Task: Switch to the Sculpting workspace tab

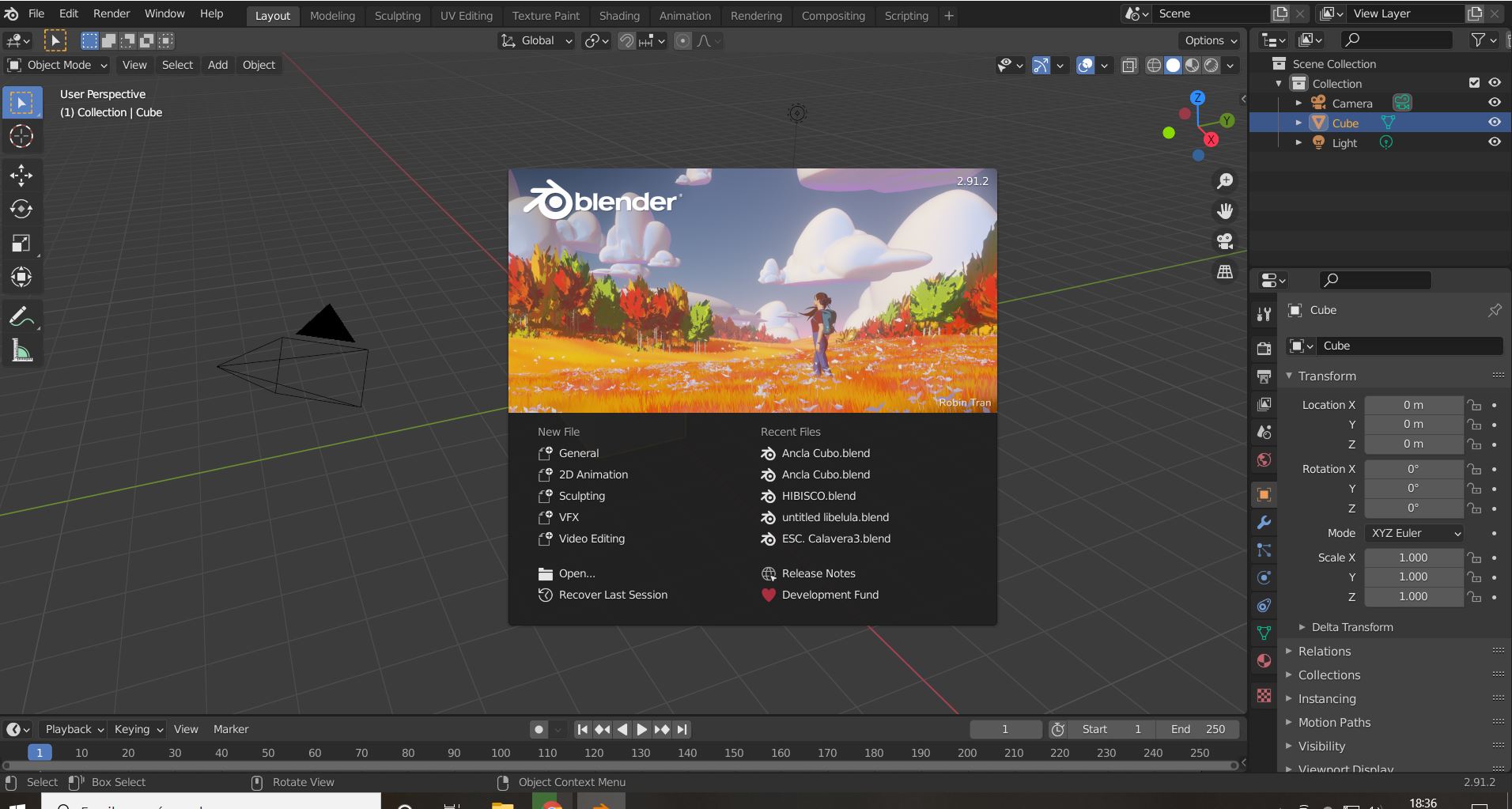Action: pos(398,15)
